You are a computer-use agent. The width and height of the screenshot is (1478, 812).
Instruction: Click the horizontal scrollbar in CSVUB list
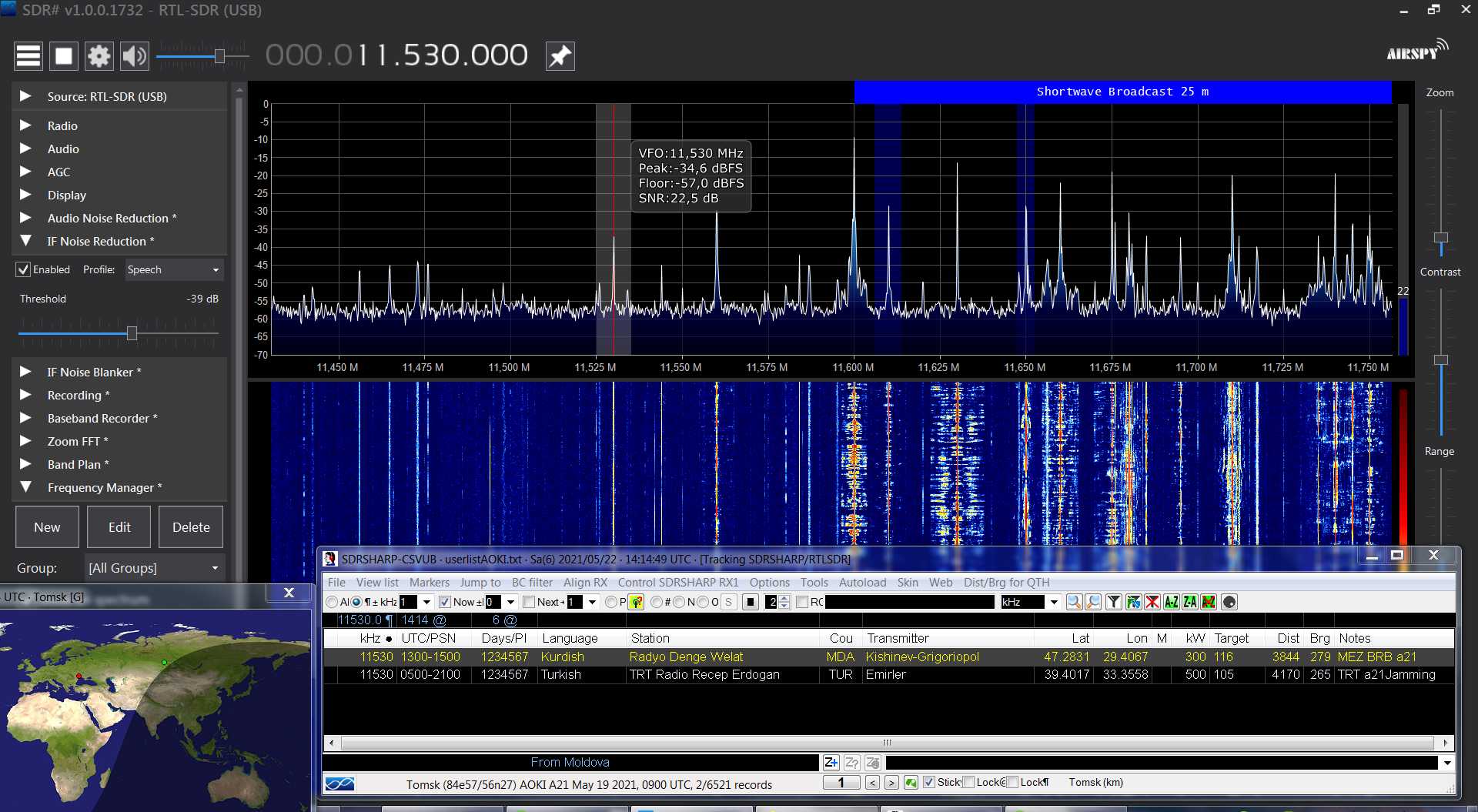click(x=888, y=743)
